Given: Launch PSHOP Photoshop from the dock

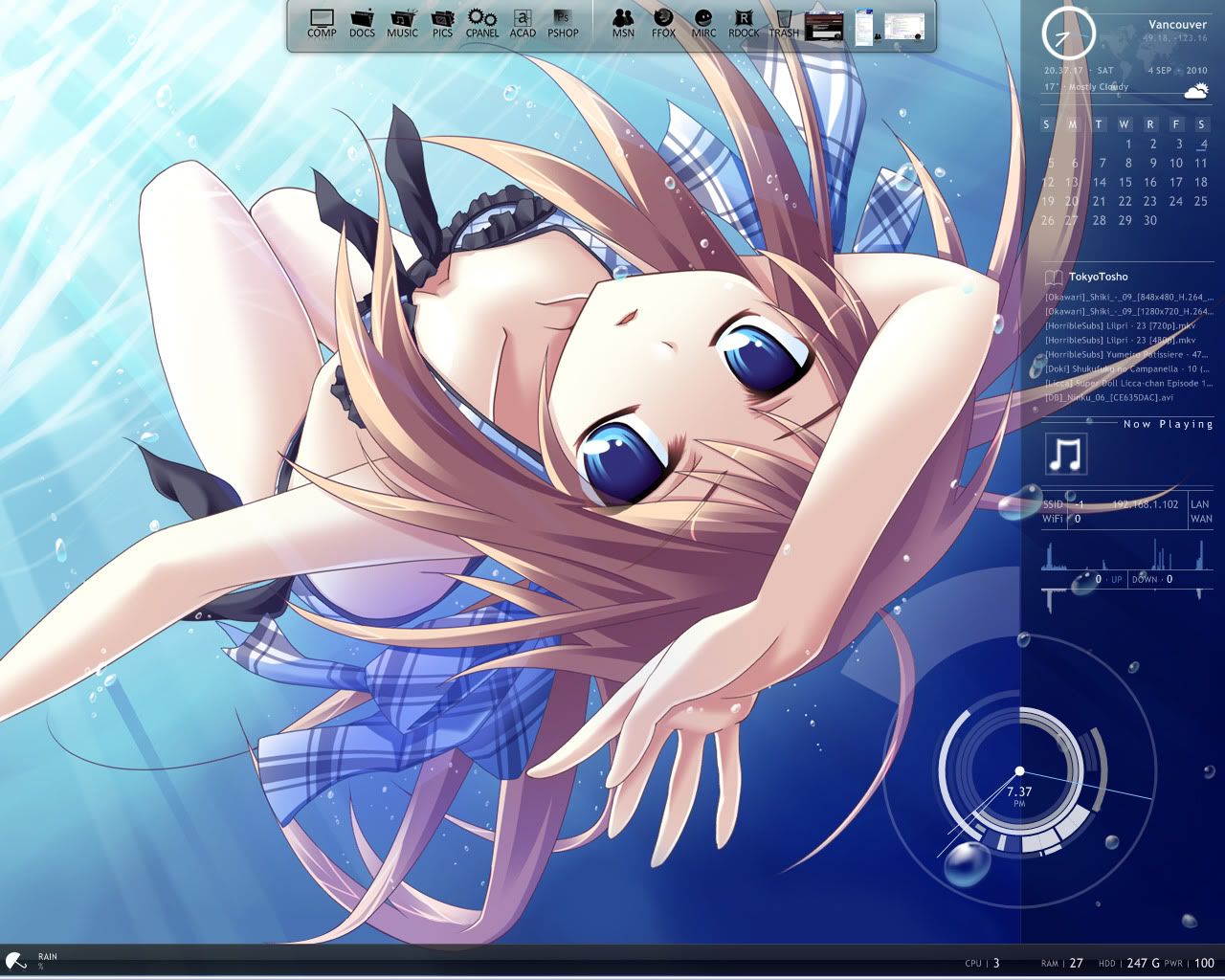Looking at the screenshot, I should point(563,23).
